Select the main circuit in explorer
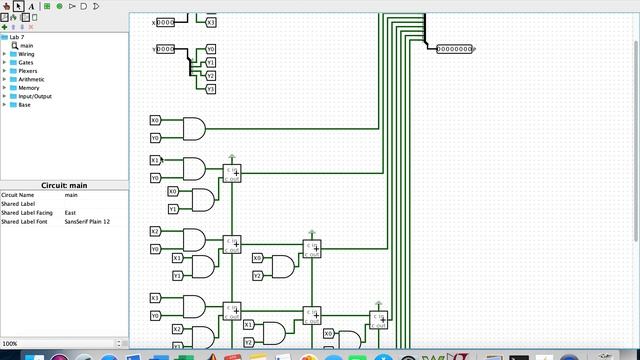 pyautogui.click(x=27, y=46)
